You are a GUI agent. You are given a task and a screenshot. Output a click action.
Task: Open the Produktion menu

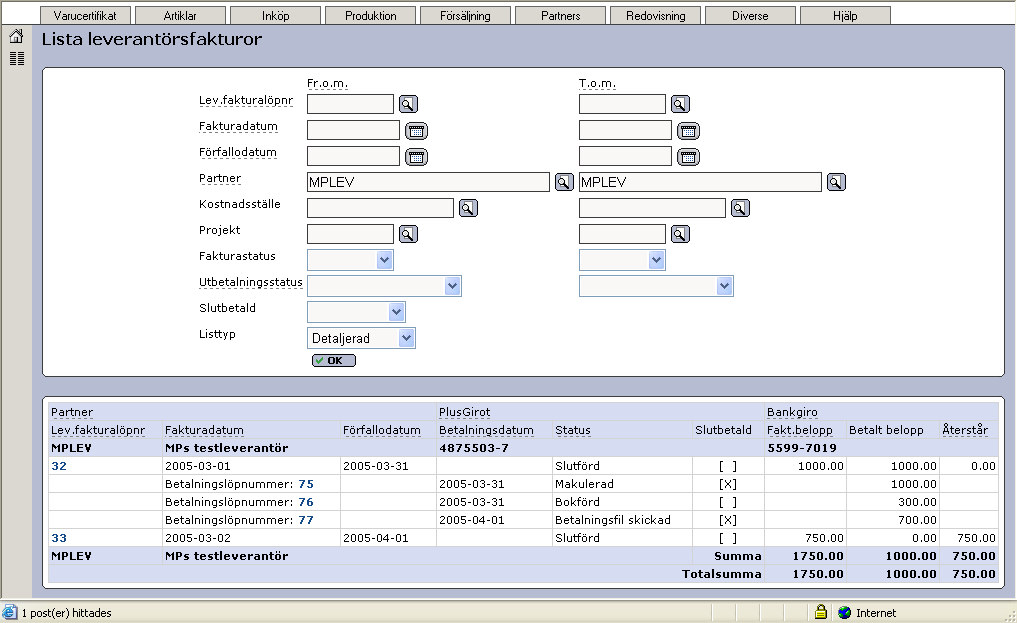pos(370,16)
